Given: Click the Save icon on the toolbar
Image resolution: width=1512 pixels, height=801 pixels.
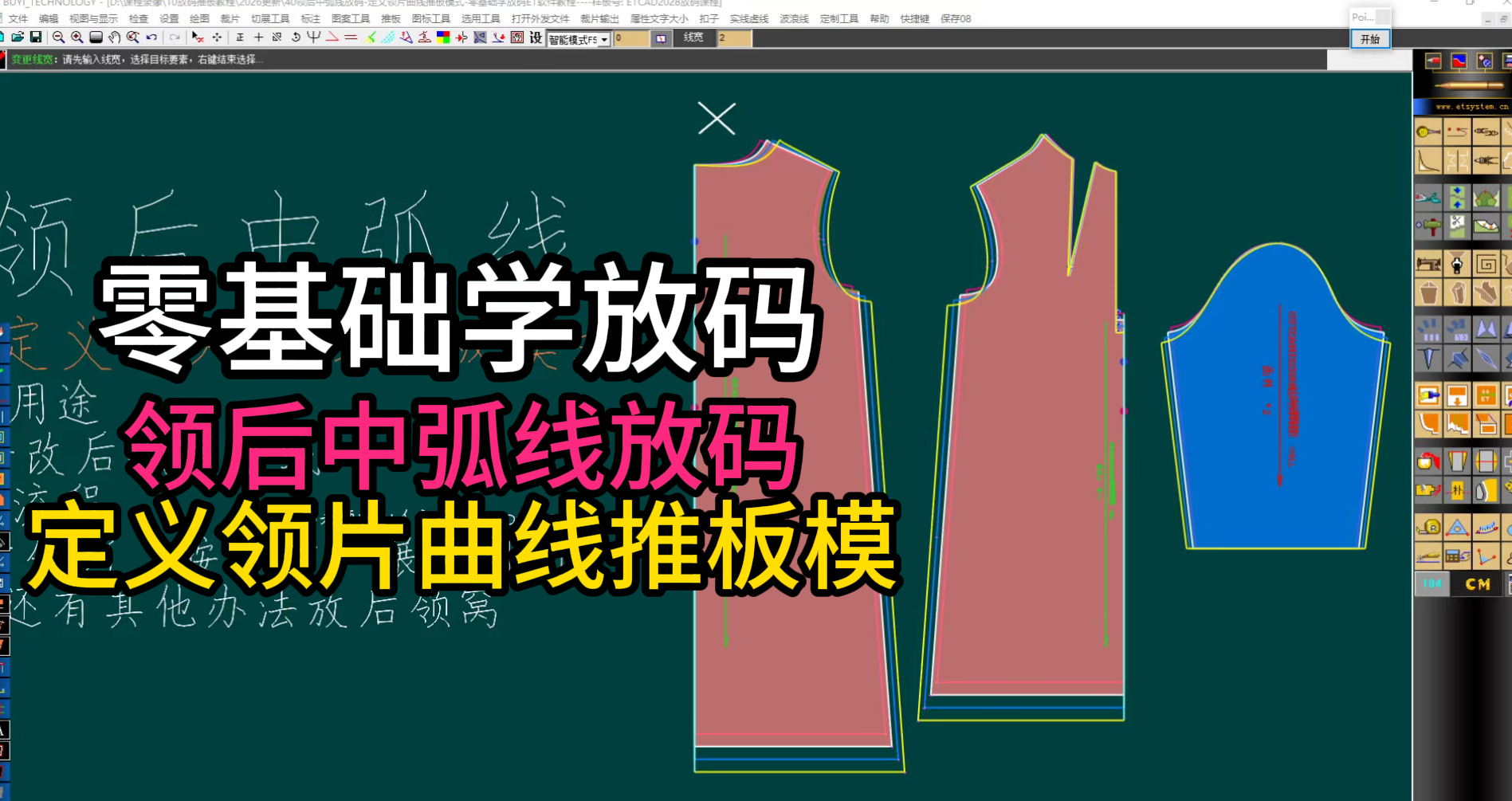Looking at the screenshot, I should (37, 37).
